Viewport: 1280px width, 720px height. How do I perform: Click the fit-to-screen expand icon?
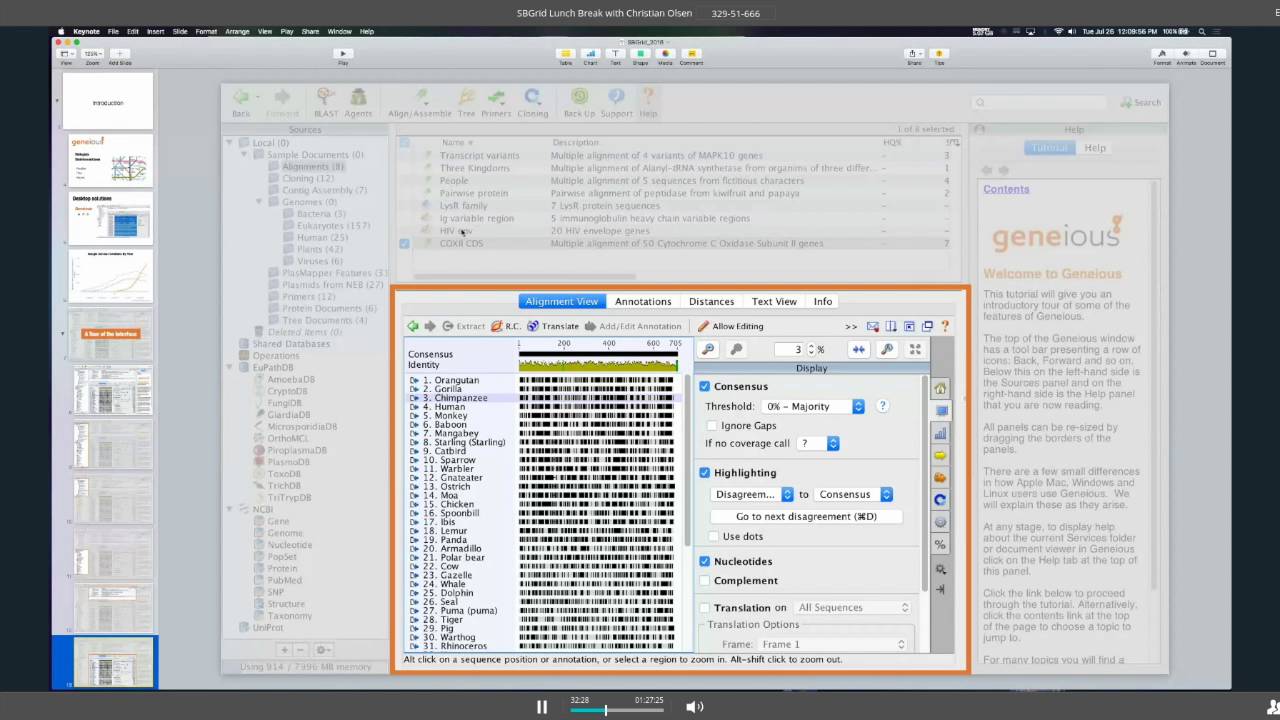pyautogui.click(x=915, y=349)
